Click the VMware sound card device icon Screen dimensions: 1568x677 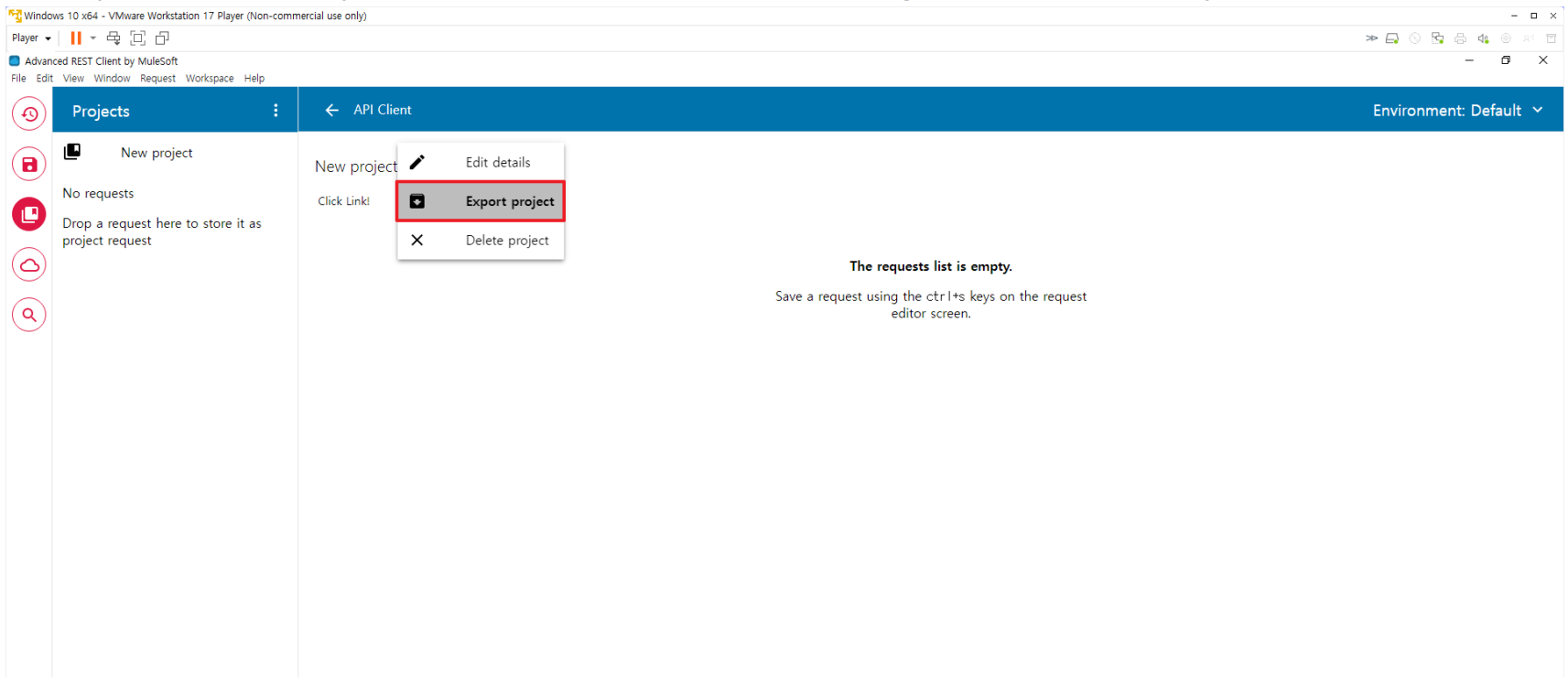1484,38
